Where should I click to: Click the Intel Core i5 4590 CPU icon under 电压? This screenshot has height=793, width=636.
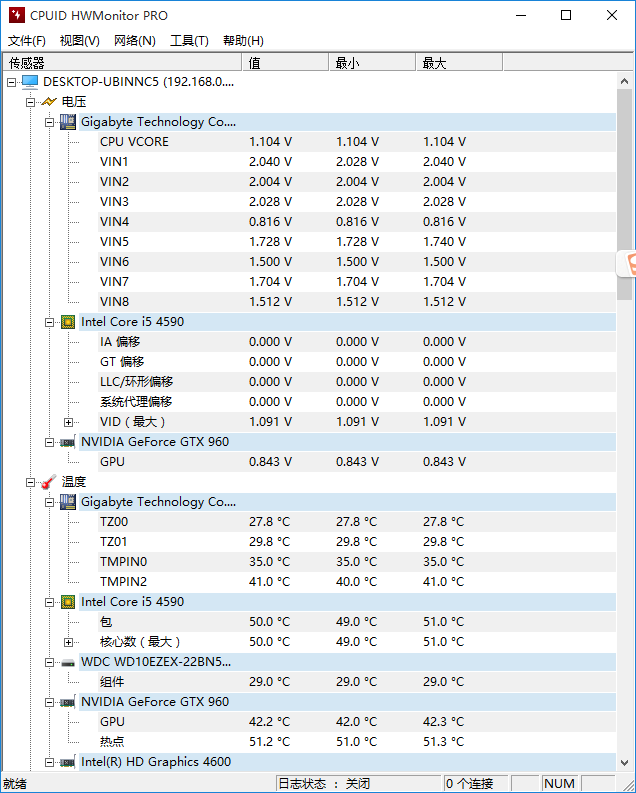(68, 322)
